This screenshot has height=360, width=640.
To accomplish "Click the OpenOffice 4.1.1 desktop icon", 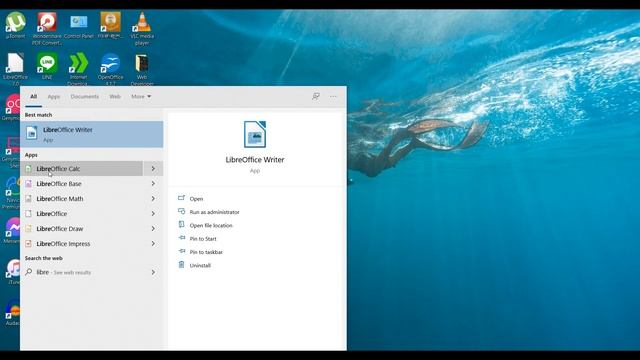I will pyautogui.click(x=110, y=69).
